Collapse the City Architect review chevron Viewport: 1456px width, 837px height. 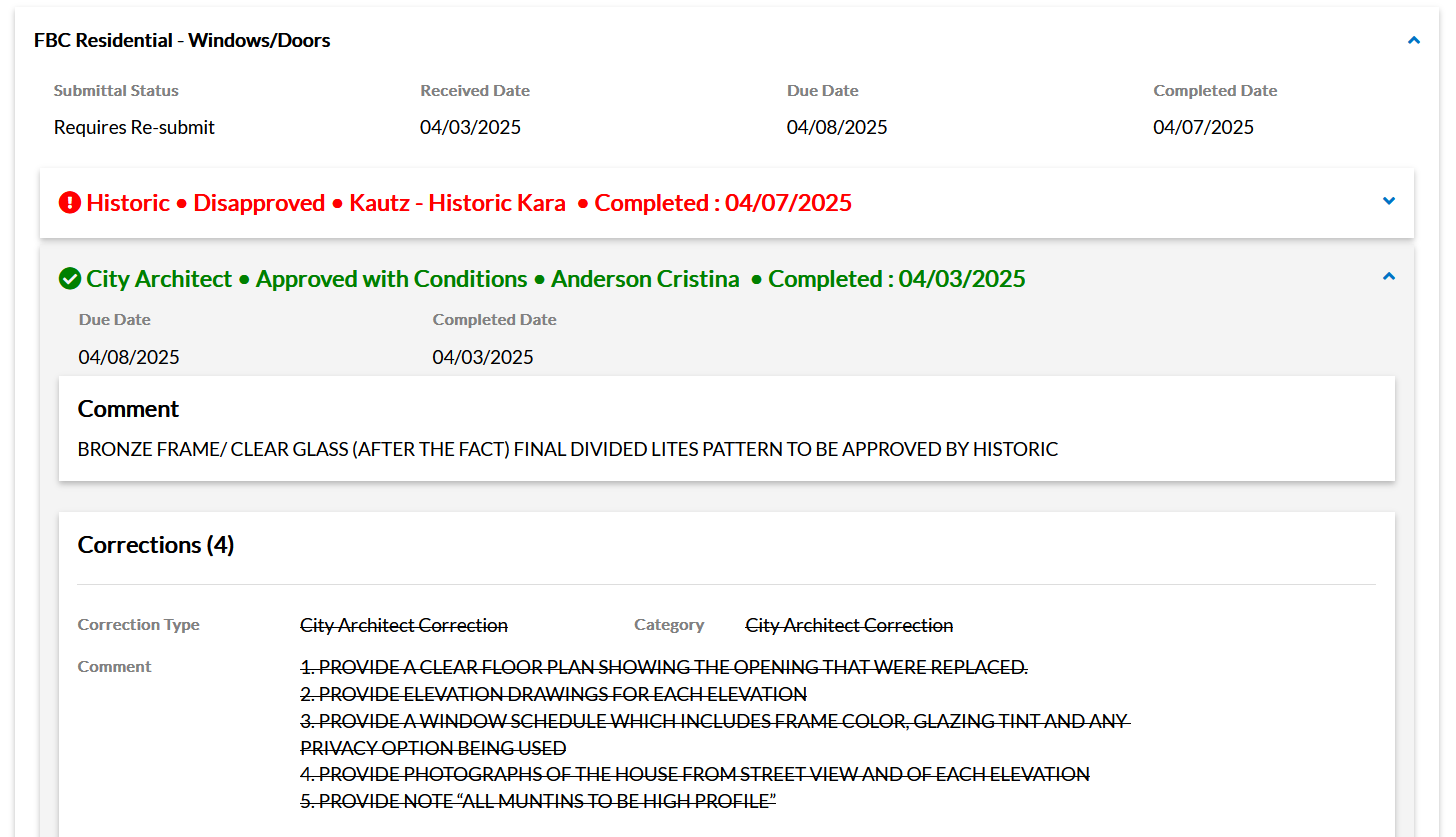[x=1388, y=277]
